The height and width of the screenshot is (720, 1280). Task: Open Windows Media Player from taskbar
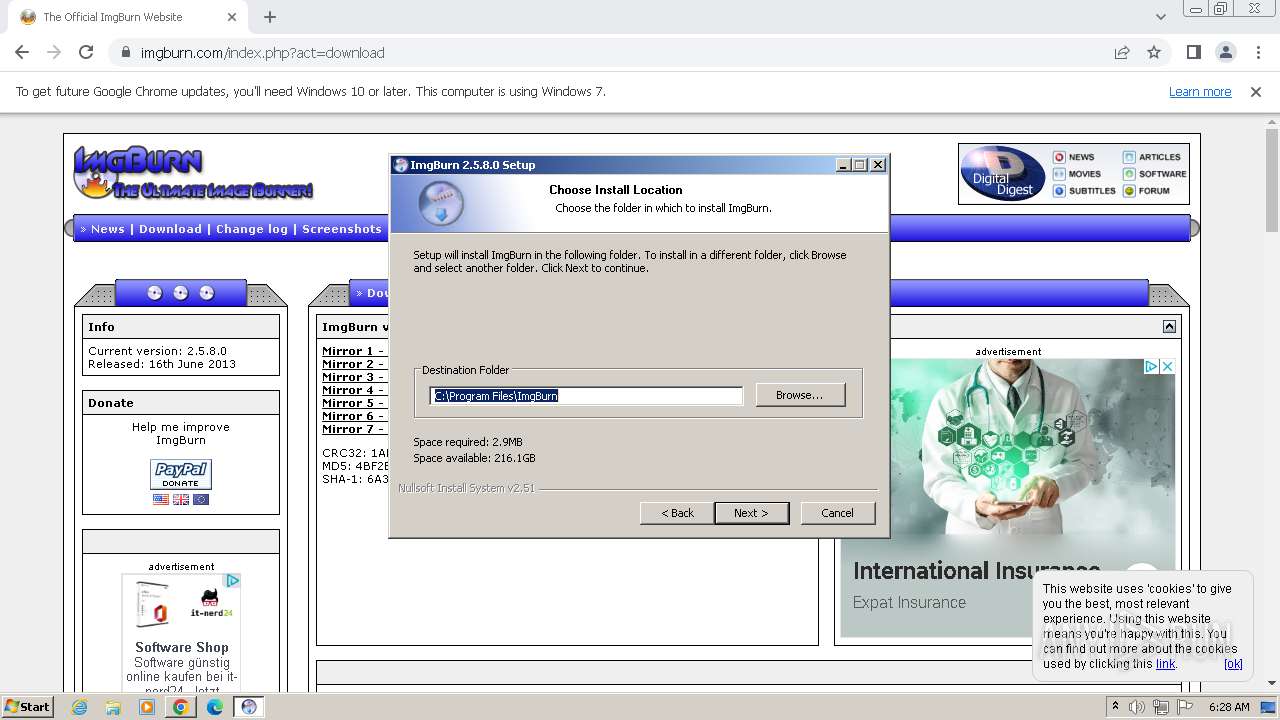[147, 707]
